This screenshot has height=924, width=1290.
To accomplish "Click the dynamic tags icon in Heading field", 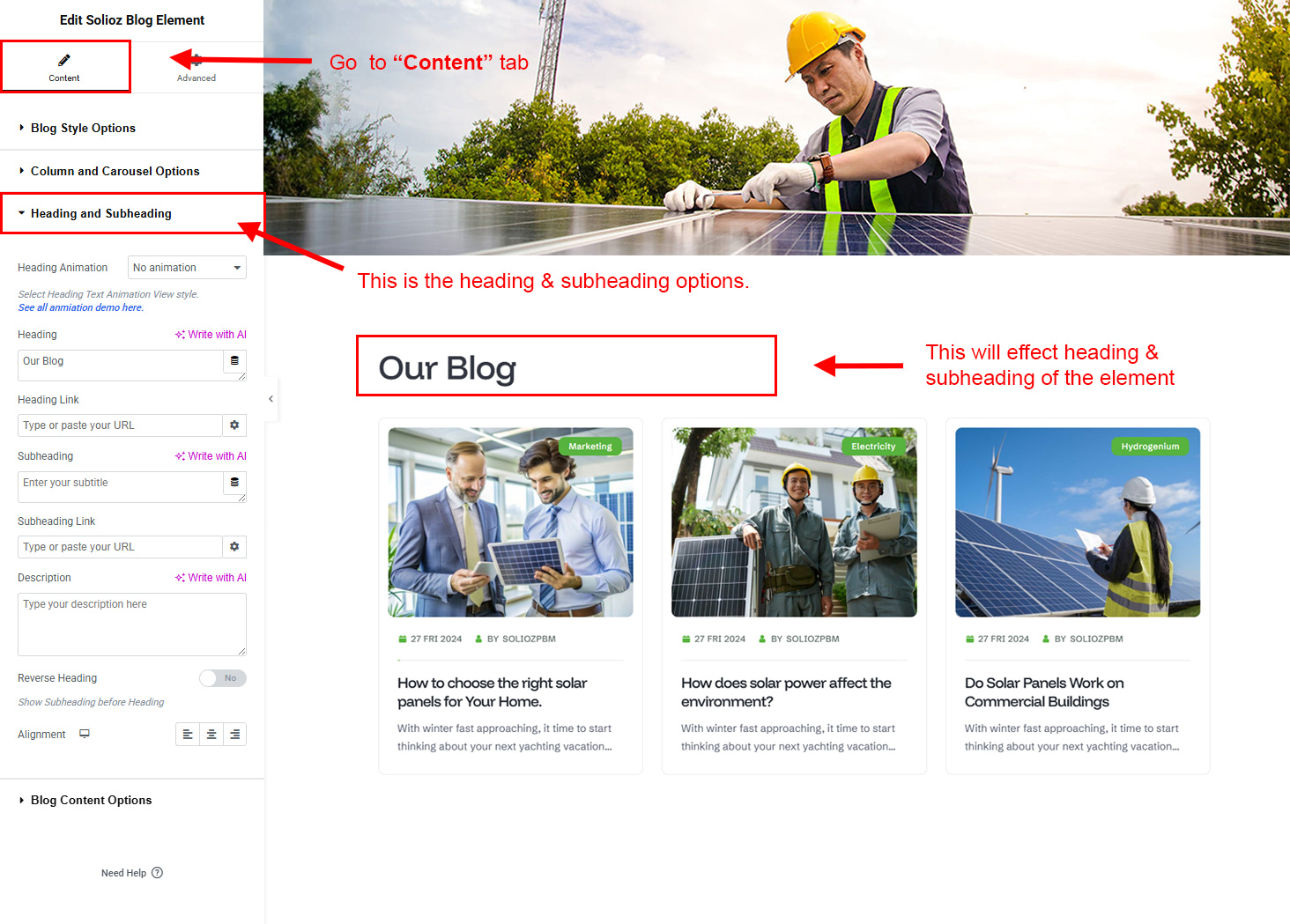I will tap(234, 361).
